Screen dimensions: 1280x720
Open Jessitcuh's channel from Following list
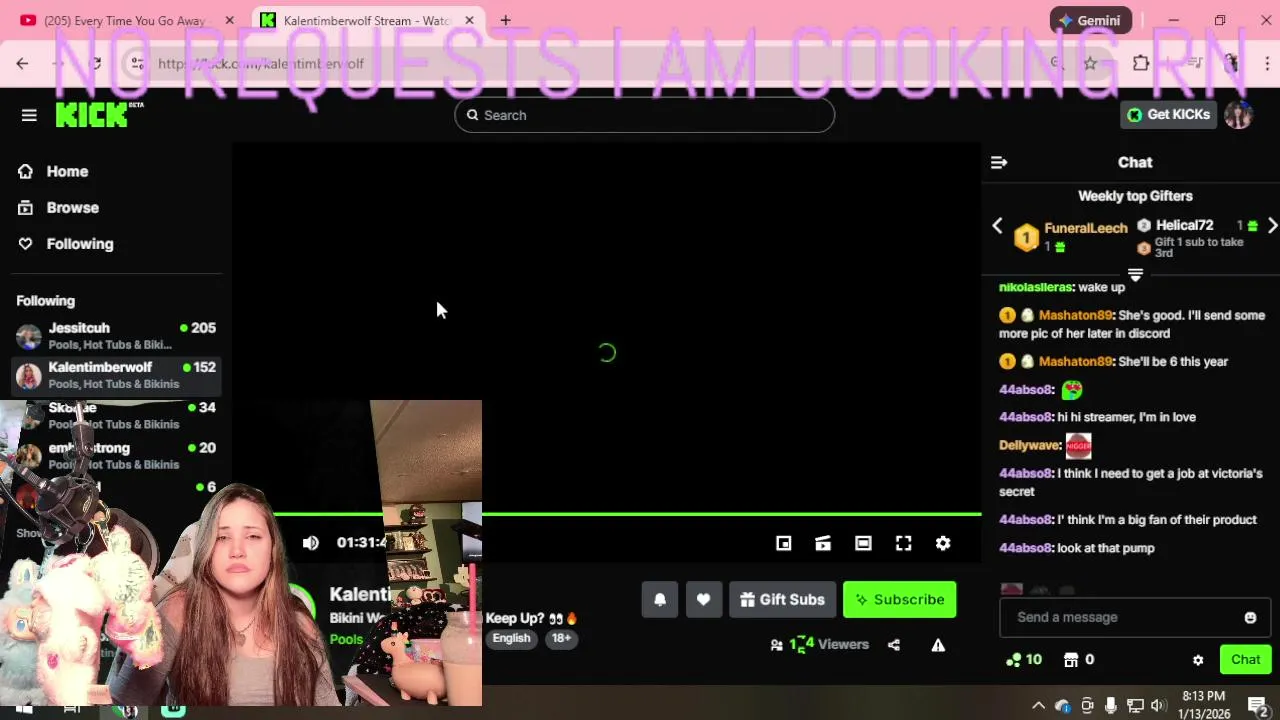116,335
